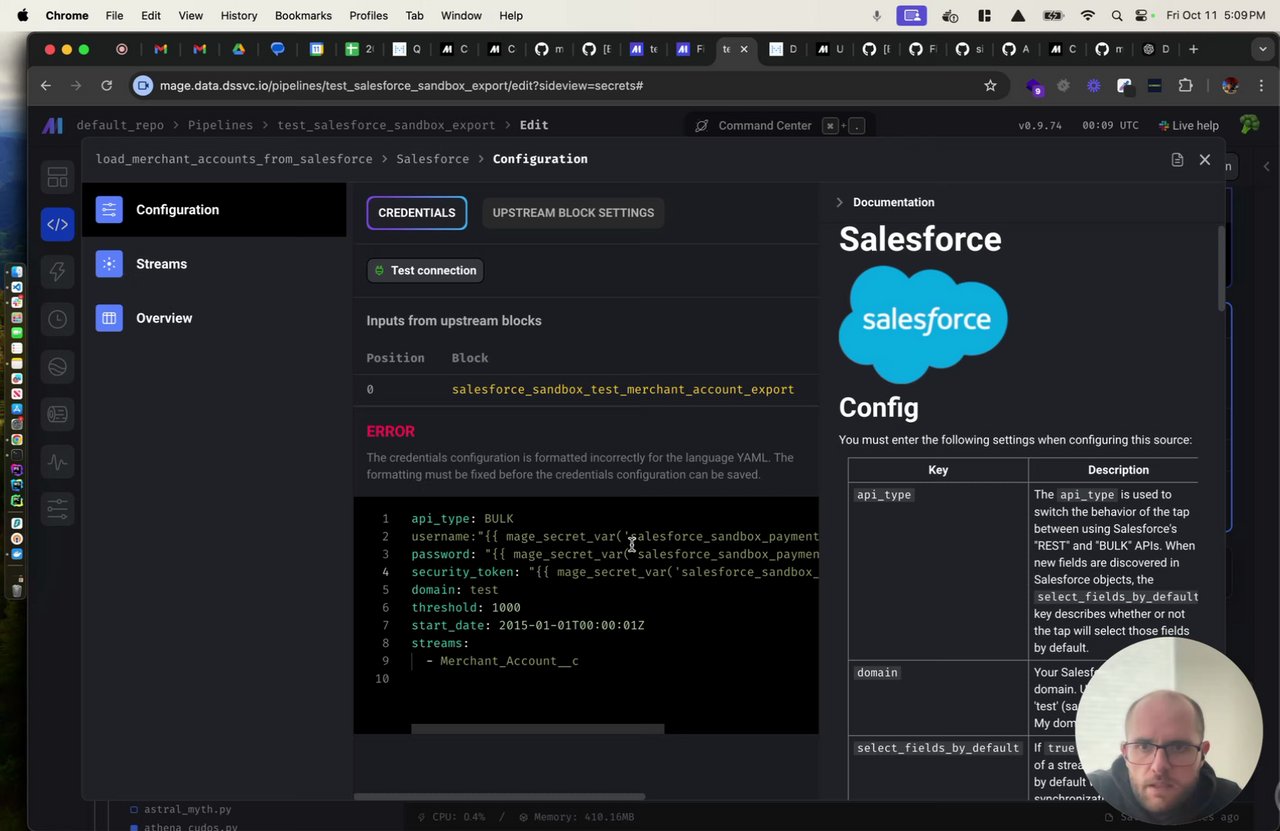The image size is (1280, 831).
Task: Click the Salesforce breadcrumb in dialog header
Action: [x=432, y=159]
